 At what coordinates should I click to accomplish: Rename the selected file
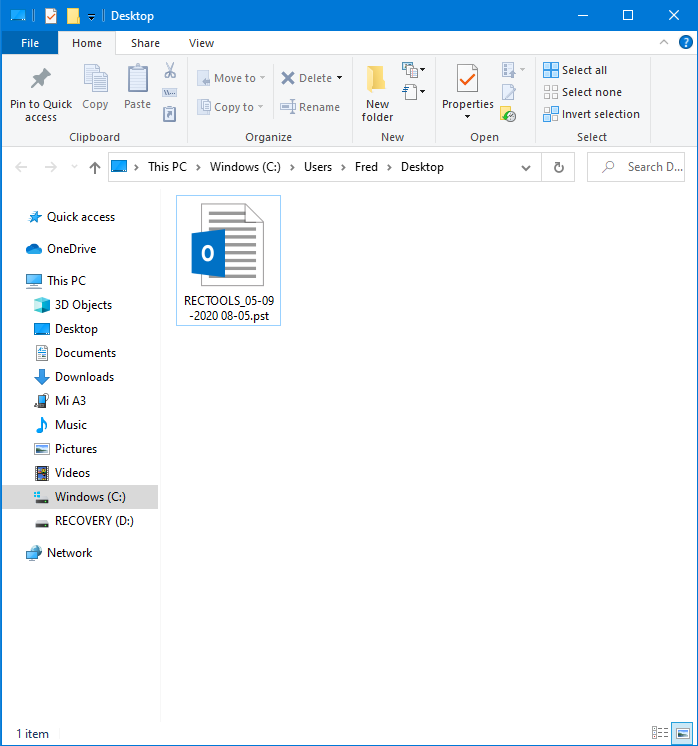(310, 107)
